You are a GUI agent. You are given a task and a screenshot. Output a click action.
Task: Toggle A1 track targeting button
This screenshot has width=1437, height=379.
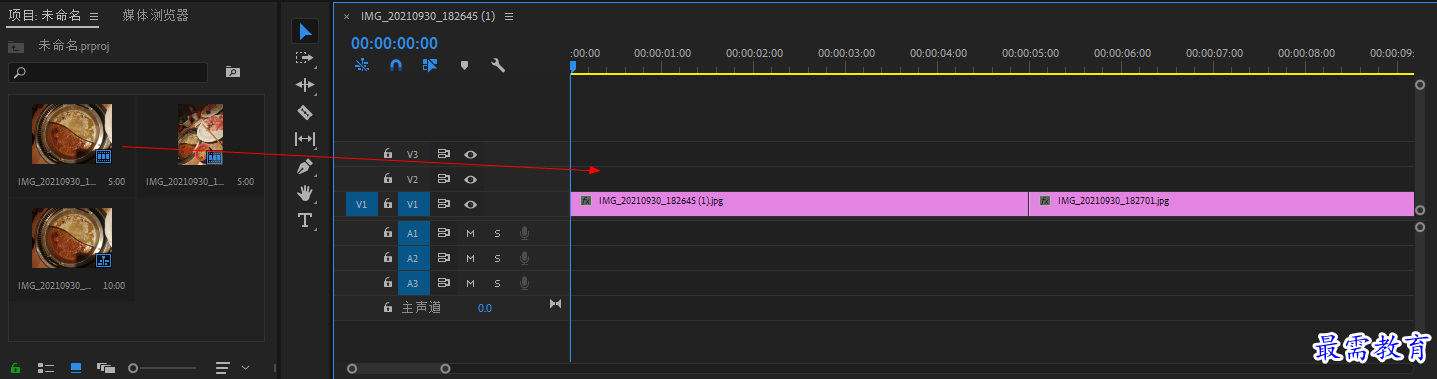(413, 233)
